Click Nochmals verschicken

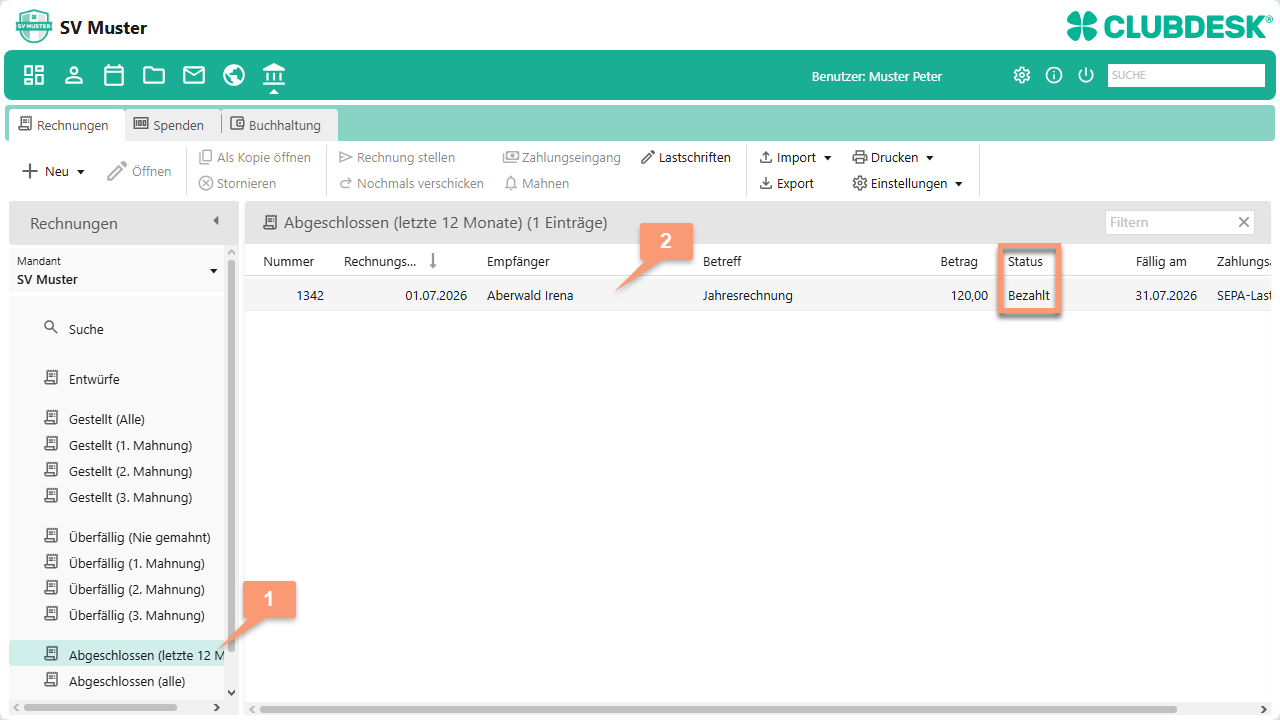point(411,183)
